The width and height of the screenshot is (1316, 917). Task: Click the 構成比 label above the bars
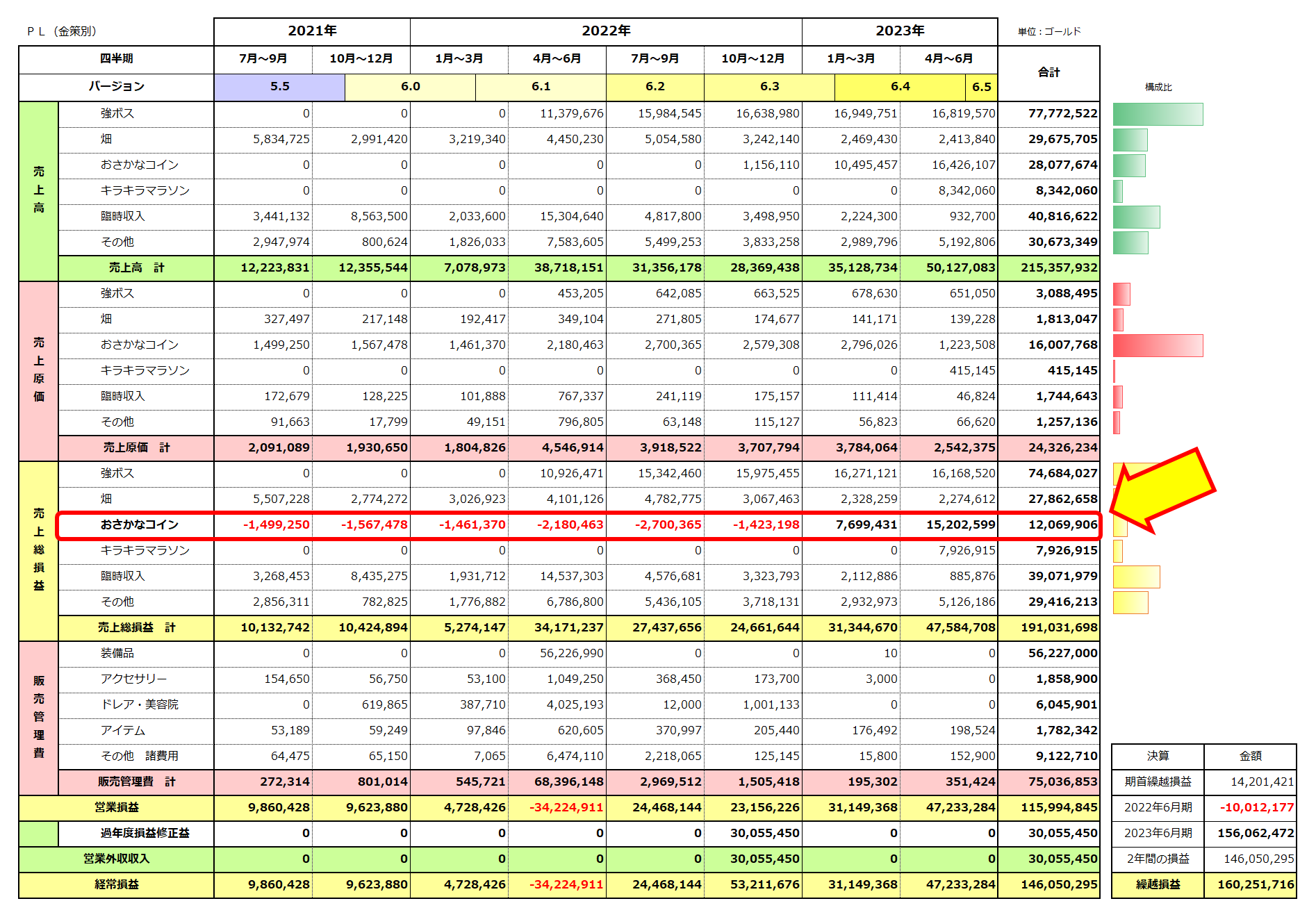(1158, 88)
